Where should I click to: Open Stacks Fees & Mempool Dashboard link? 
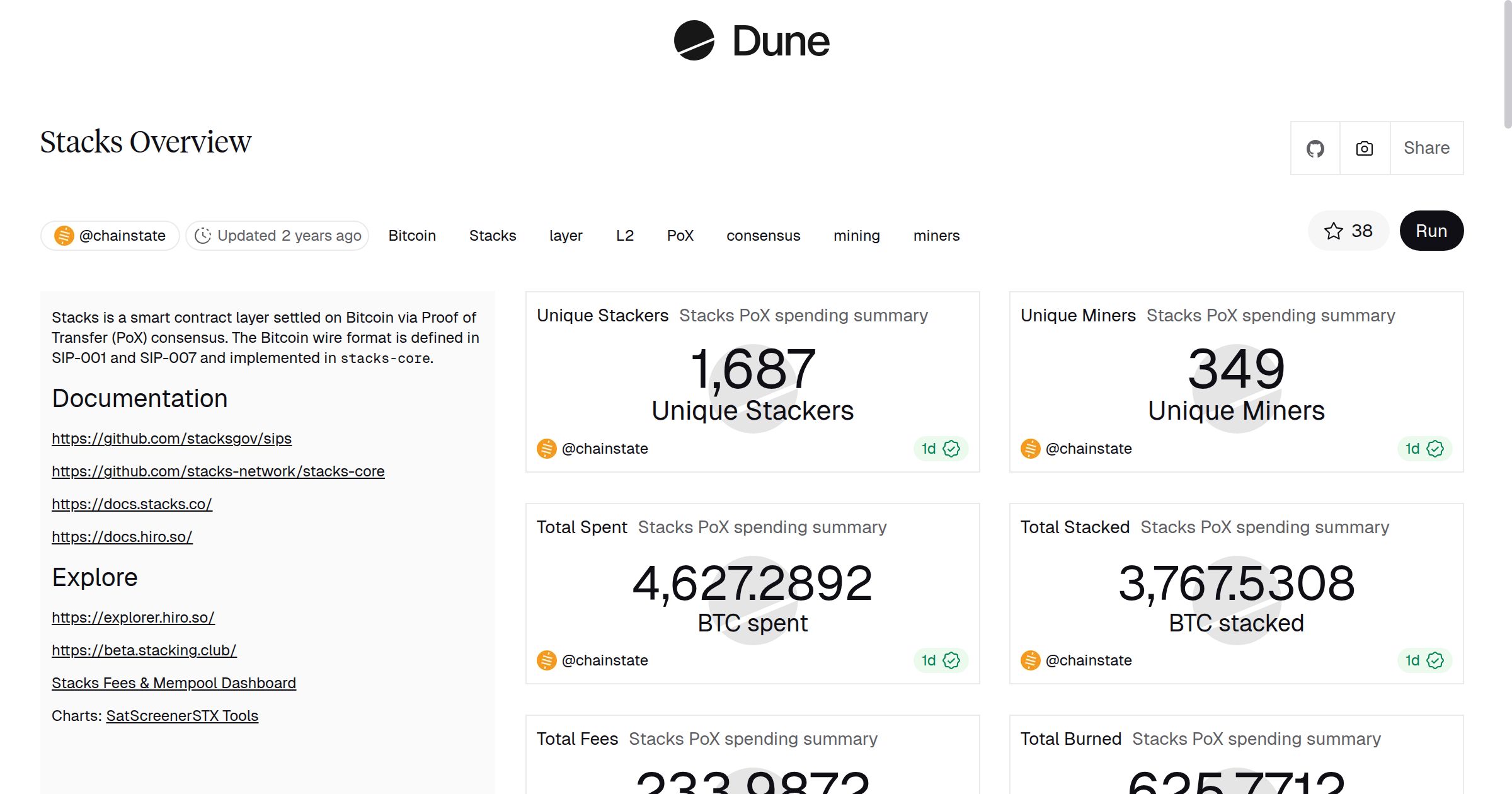coord(174,683)
